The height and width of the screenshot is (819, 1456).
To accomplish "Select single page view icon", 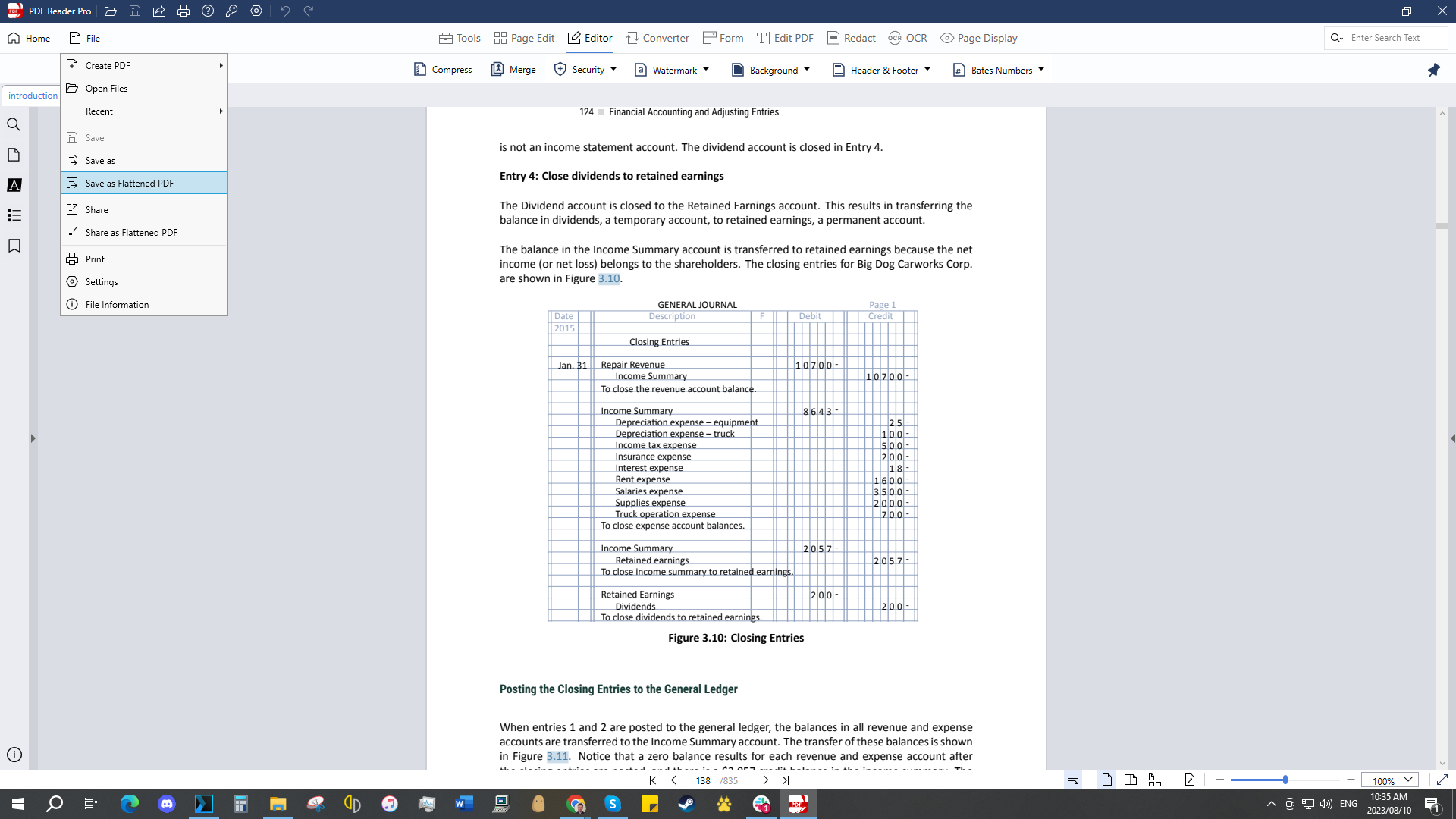I will click(1107, 780).
